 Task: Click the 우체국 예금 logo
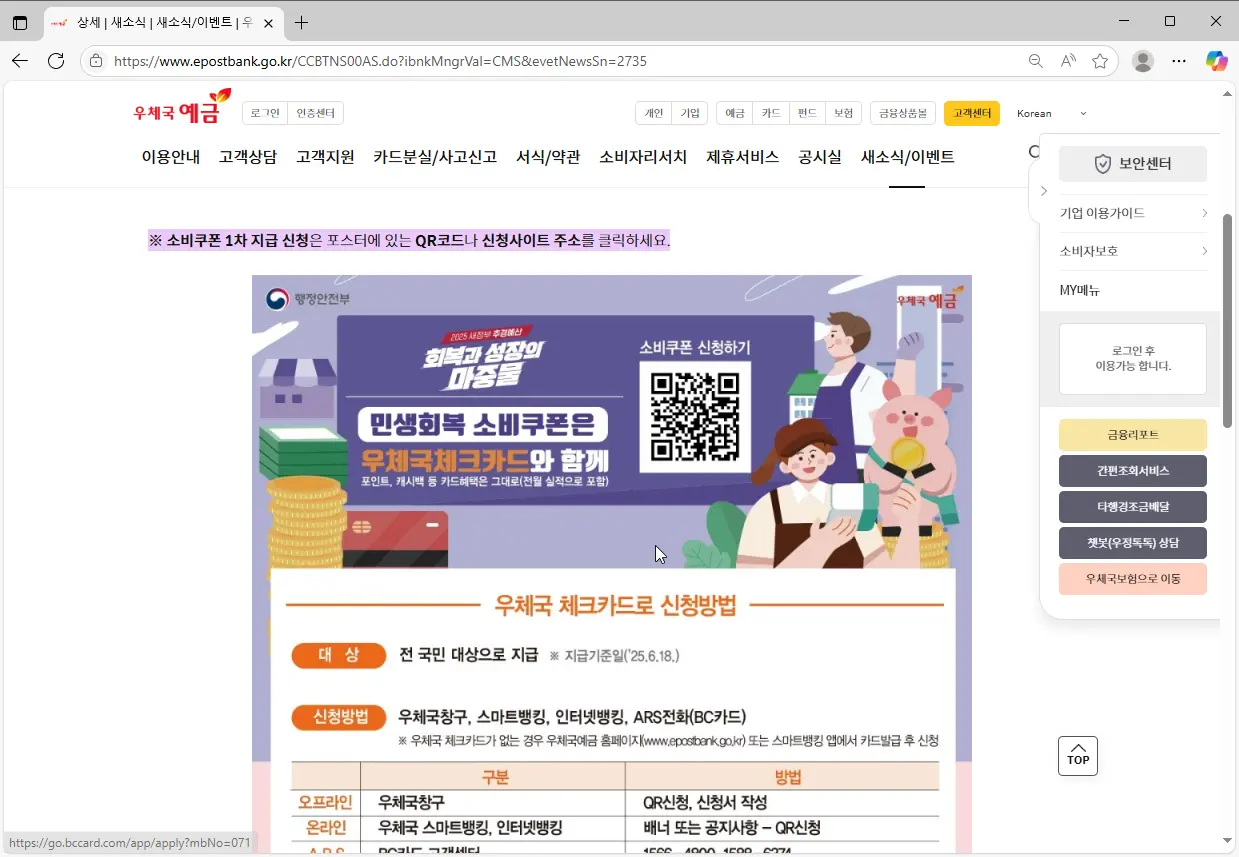click(x=182, y=106)
